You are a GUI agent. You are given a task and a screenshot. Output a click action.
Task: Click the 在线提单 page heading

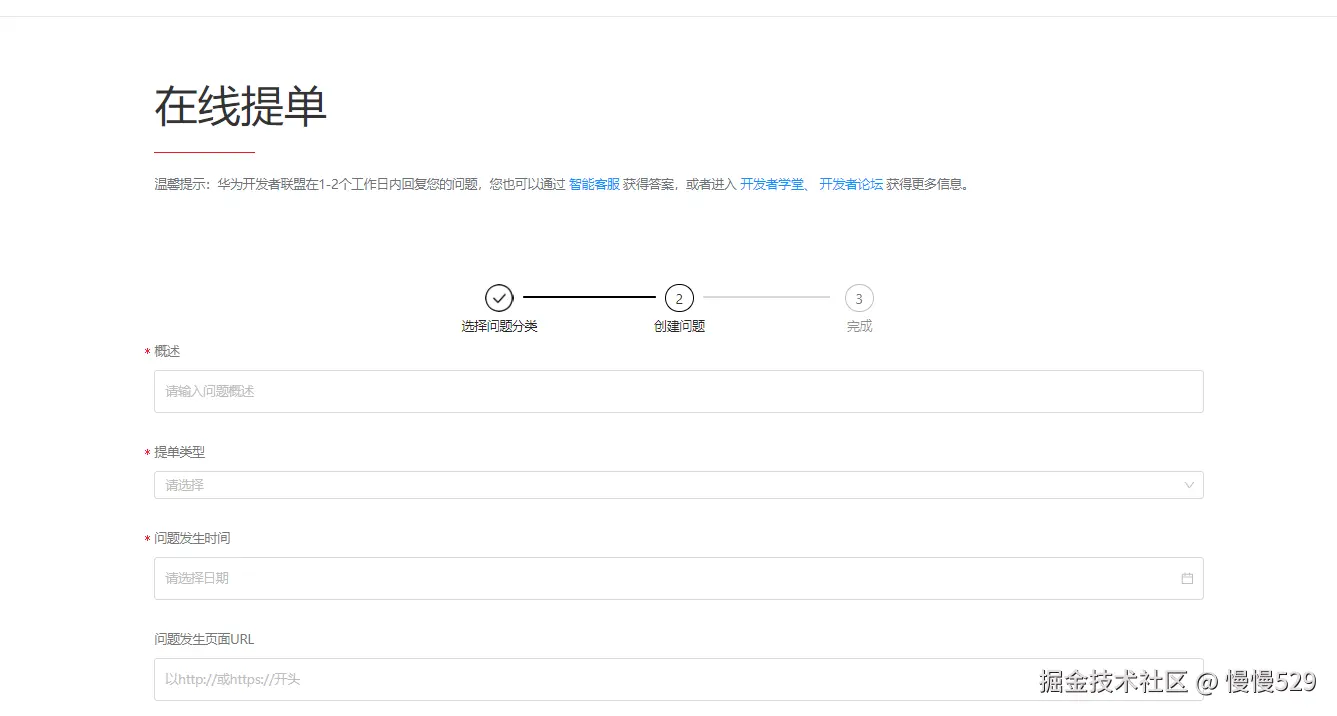pyautogui.click(x=240, y=106)
